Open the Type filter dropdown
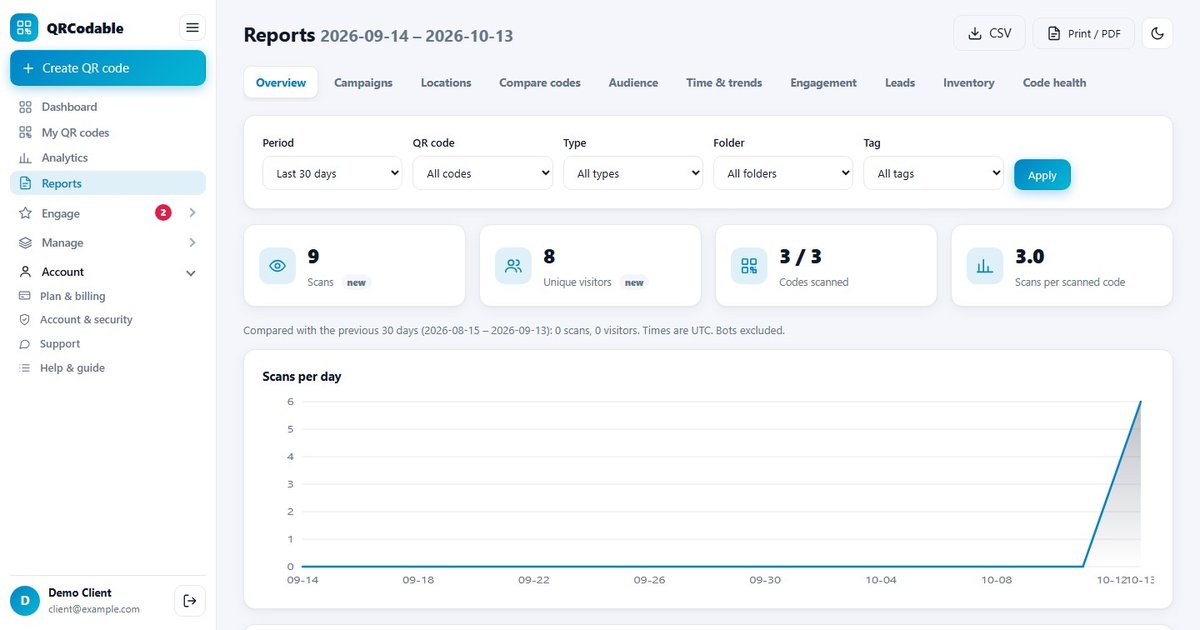The image size is (1200, 630). click(x=633, y=173)
